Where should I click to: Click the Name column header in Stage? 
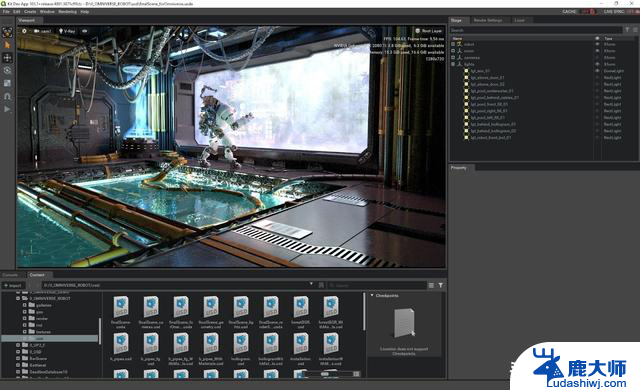click(457, 38)
